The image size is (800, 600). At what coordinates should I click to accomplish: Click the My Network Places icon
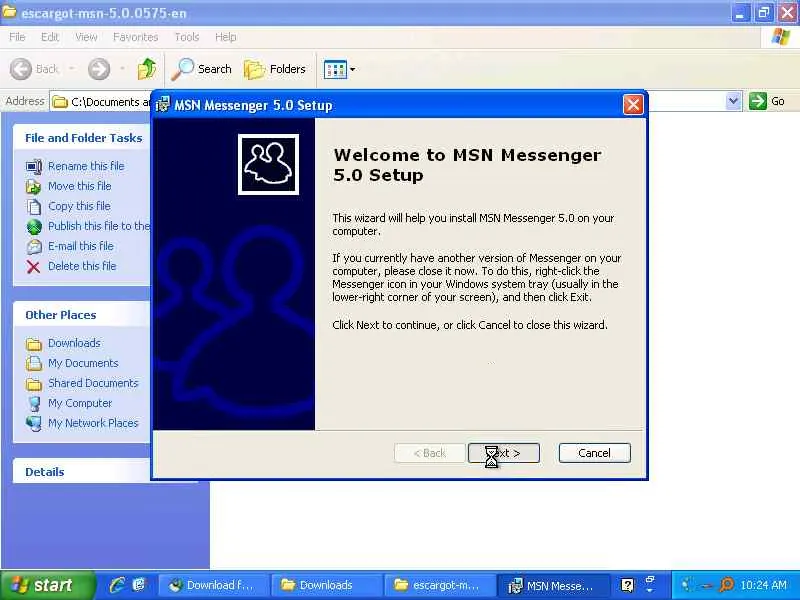(34, 423)
